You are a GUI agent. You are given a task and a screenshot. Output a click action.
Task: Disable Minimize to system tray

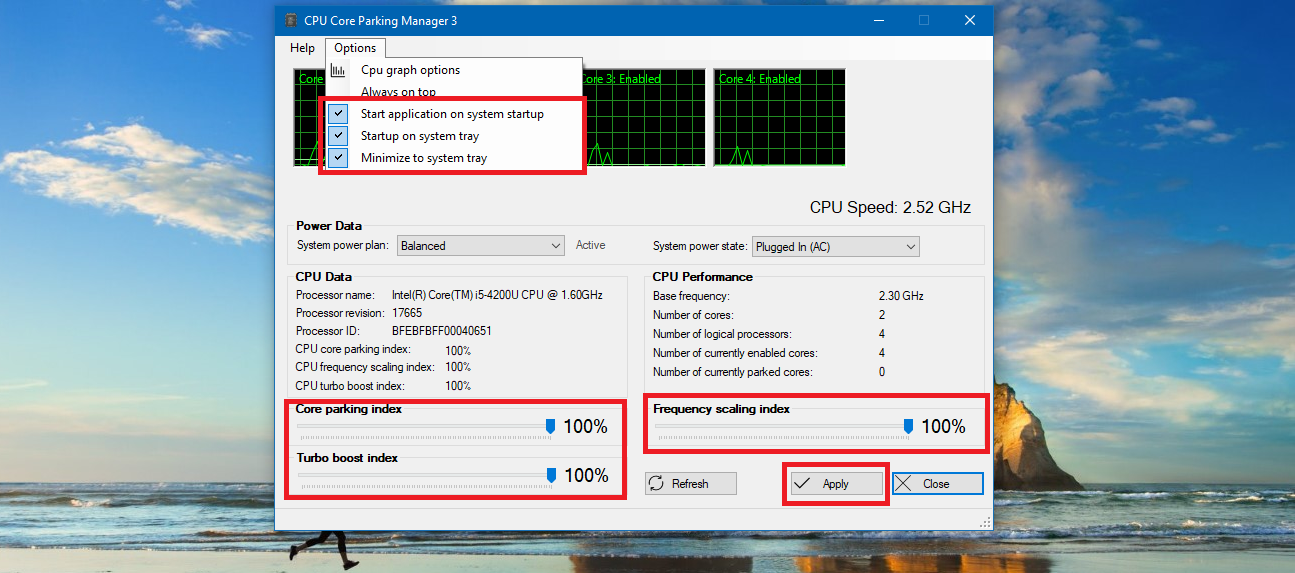point(339,158)
